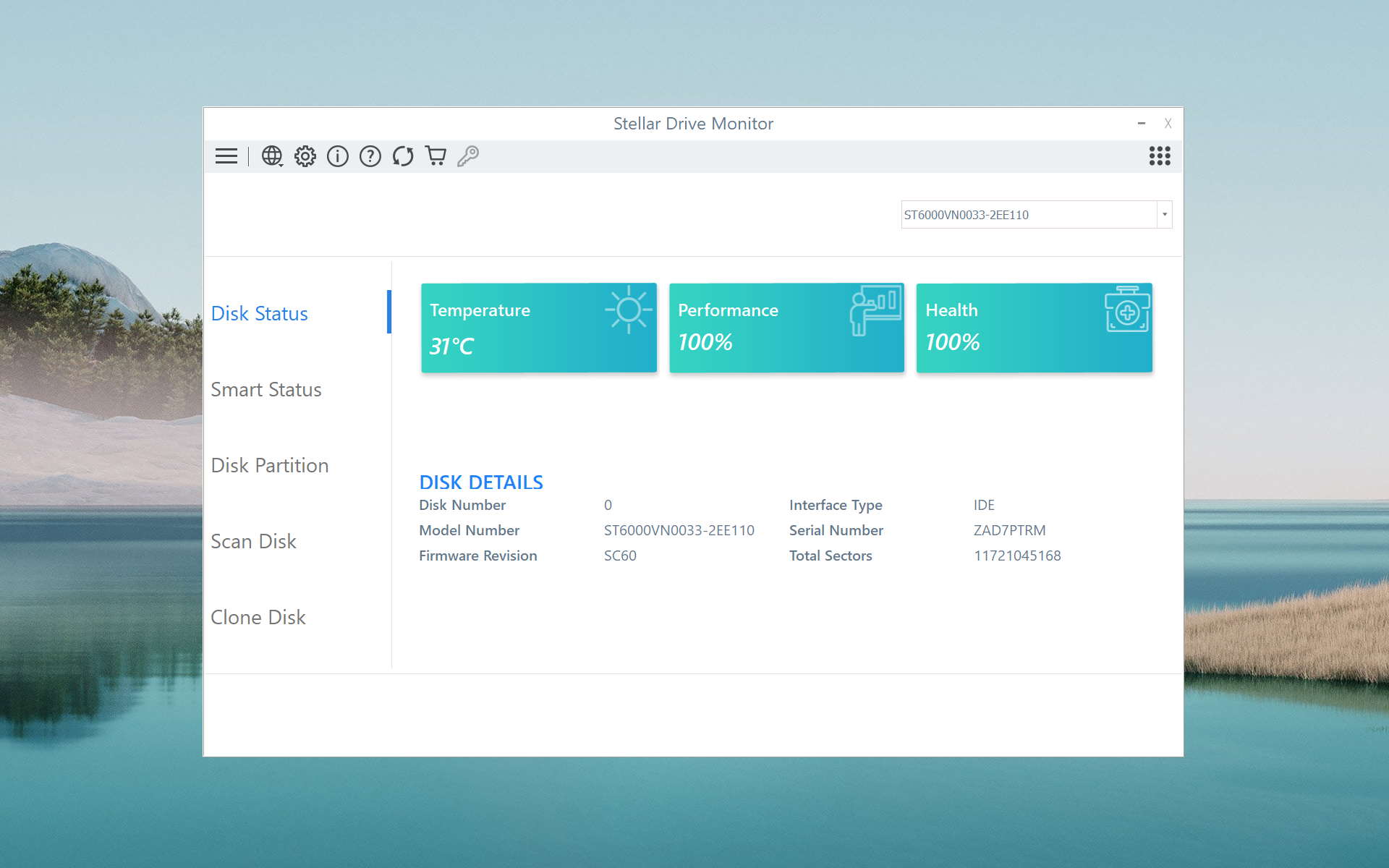Click the presenter chart icon on Performance card

point(875,310)
